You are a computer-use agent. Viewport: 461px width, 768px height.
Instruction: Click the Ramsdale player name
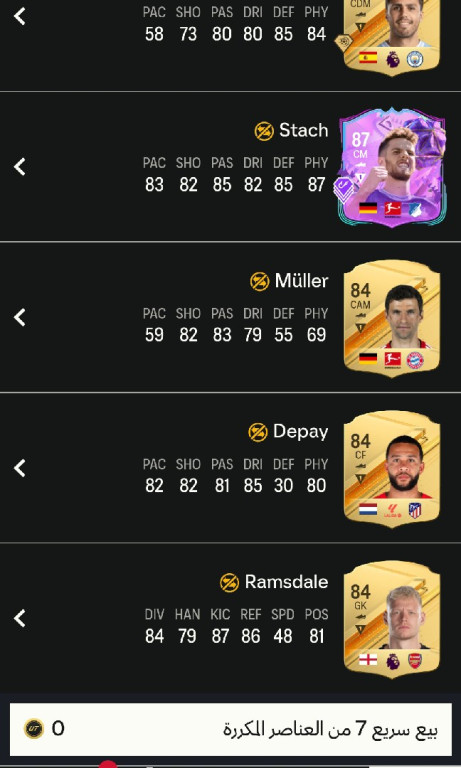click(286, 582)
